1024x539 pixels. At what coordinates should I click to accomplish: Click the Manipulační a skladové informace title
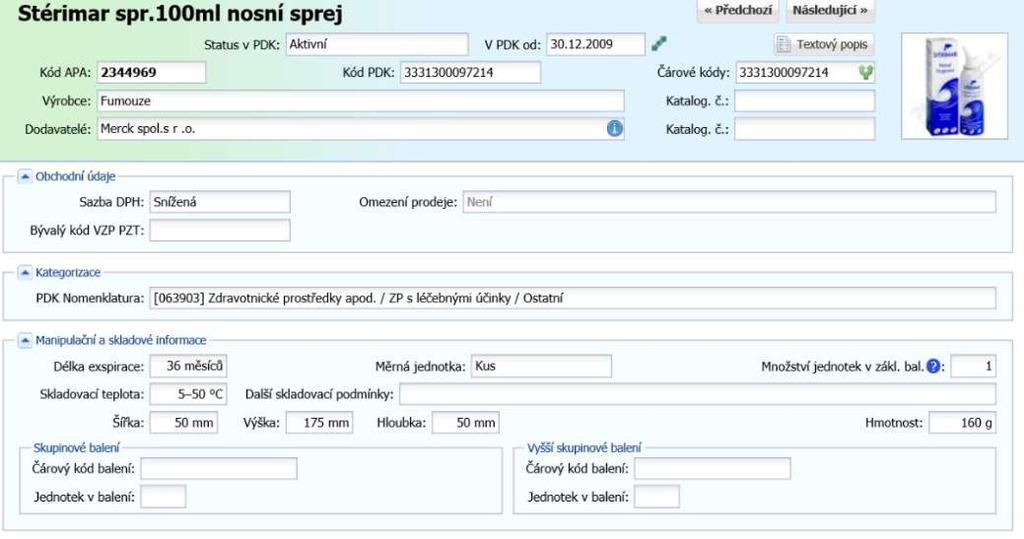pyautogui.click(x=121, y=340)
